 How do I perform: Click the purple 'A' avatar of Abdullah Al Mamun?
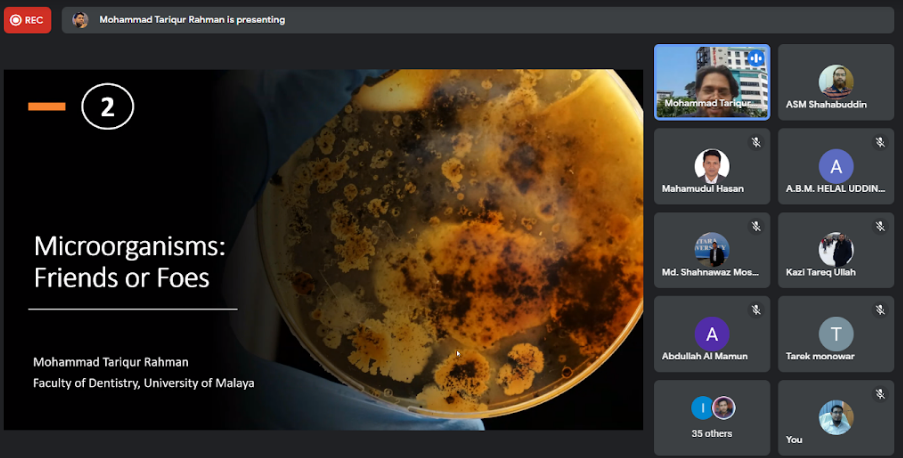pos(712,334)
